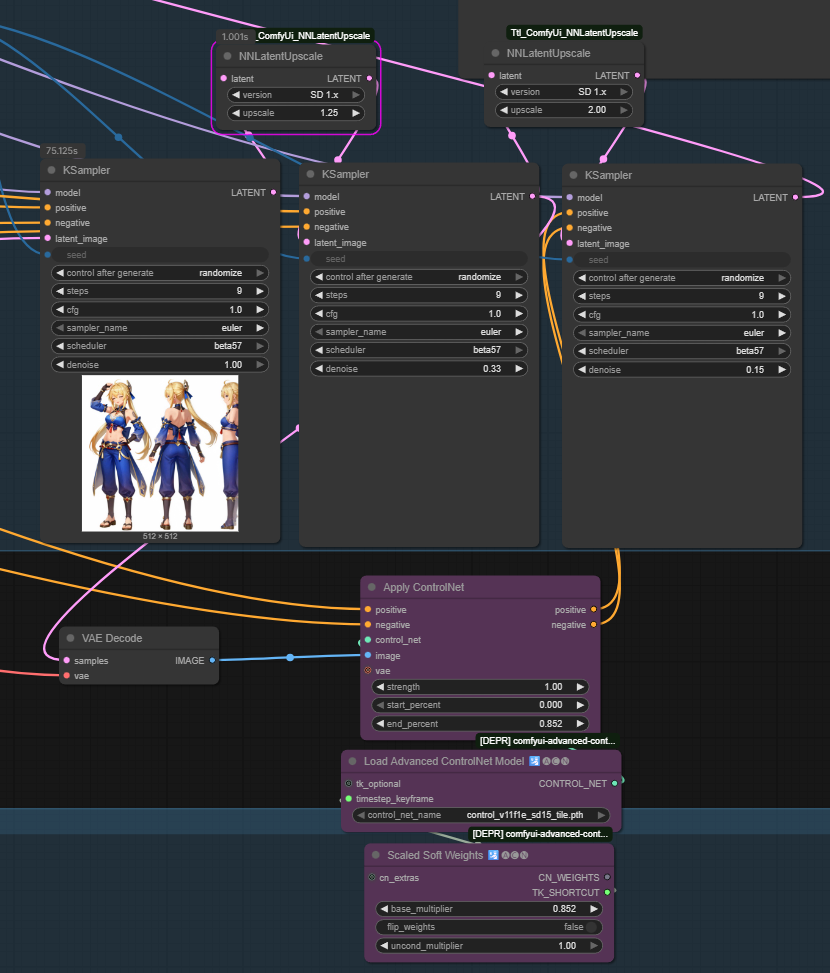Viewport: 830px width, 973px height.
Task: Click CN_WEIGHTS output port on Scaled Soft Weights
Action: click(607, 877)
